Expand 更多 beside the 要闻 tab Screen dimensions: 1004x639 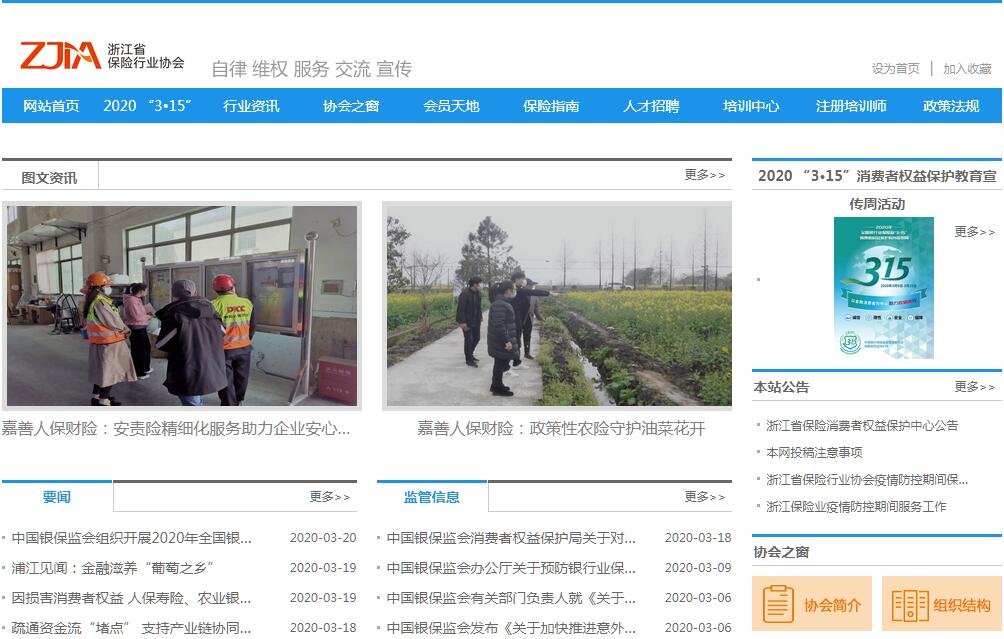click(x=329, y=497)
